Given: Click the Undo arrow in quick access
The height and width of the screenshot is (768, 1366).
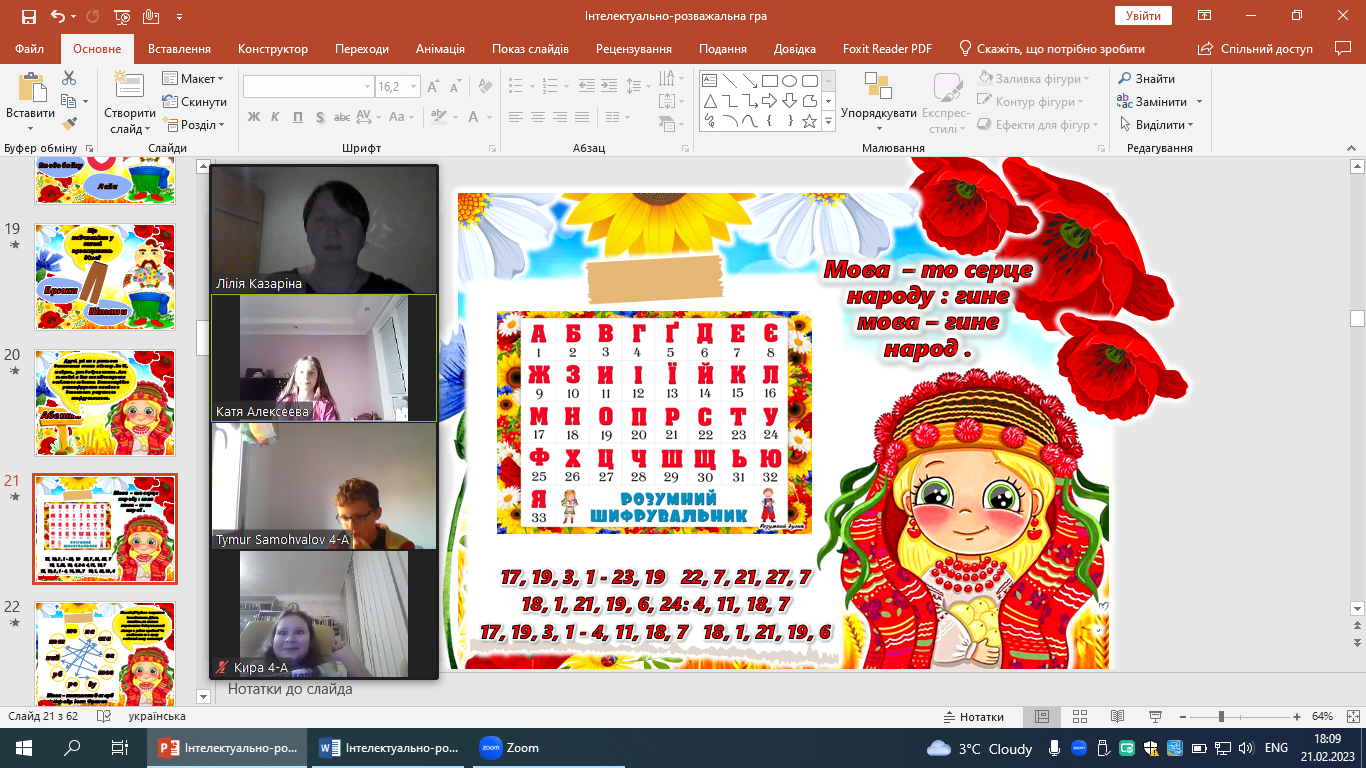Looking at the screenshot, I should (57, 16).
